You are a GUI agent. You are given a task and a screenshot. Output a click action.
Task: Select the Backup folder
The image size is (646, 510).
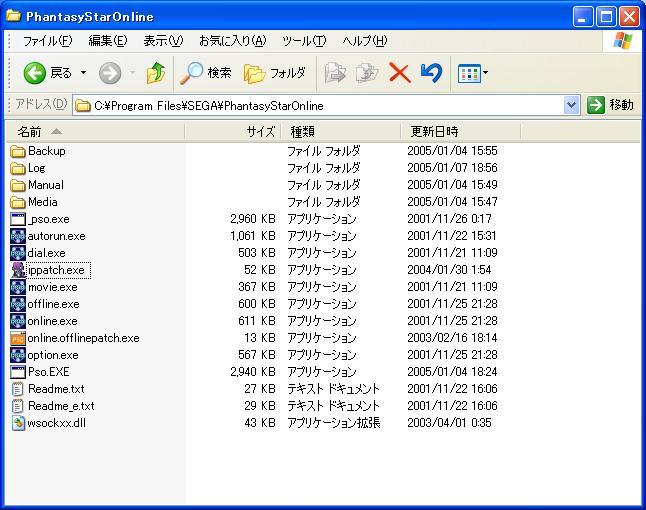pos(46,151)
